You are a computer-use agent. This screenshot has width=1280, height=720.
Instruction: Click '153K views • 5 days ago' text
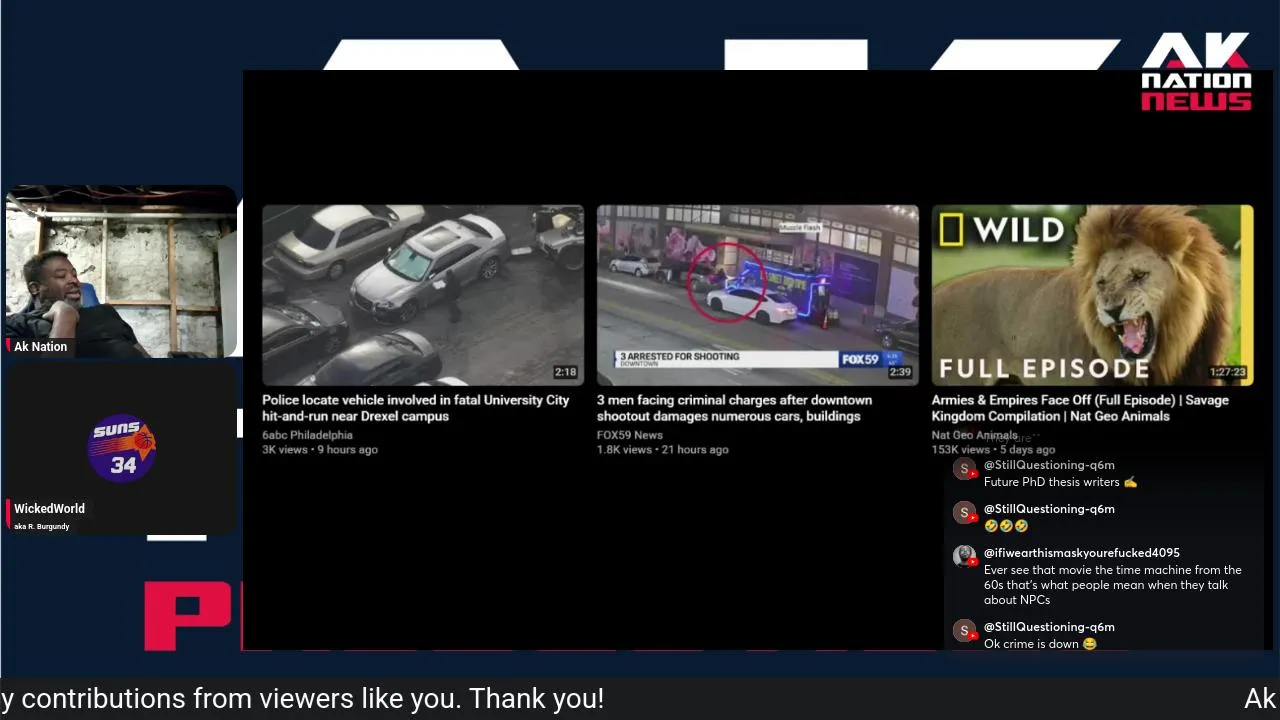[x=993, y=450]
